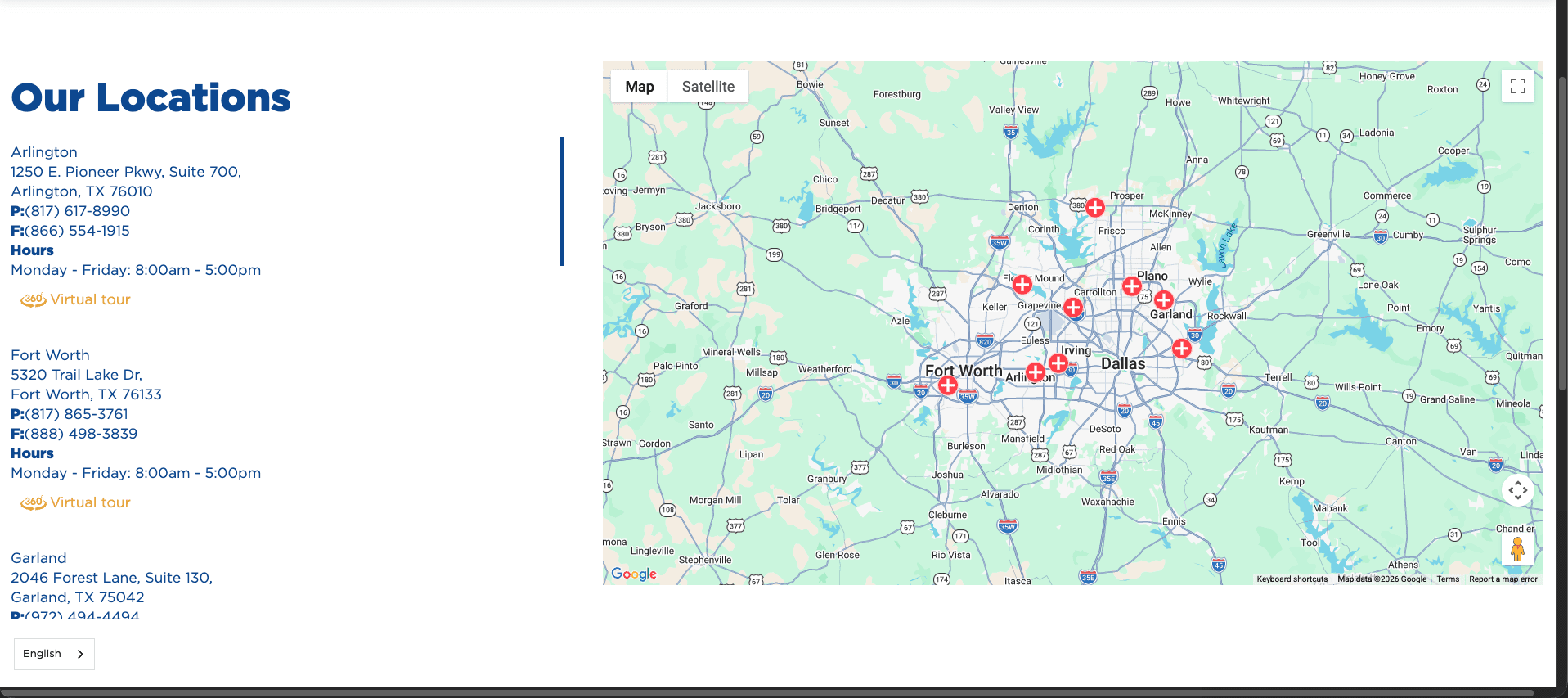Viewport: 1568px width, 698px height.
Task: Click the Garland location name in the list
Action: (x=38, y=558)
